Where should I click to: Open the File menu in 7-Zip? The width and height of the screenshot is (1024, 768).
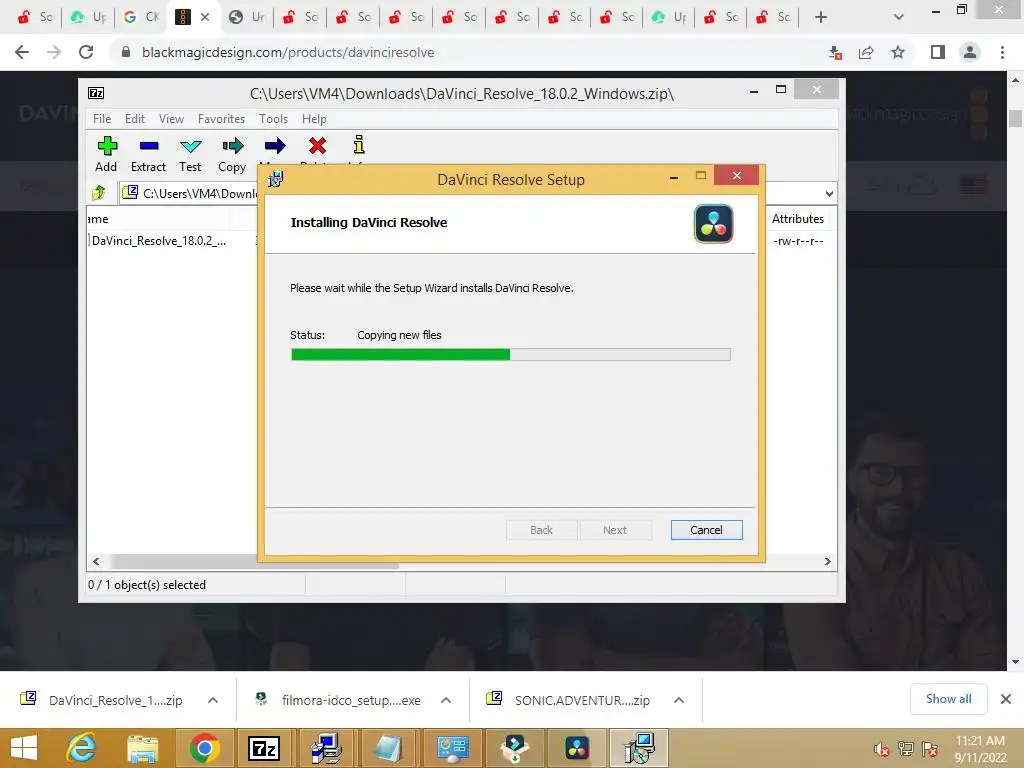click(102, 119)
